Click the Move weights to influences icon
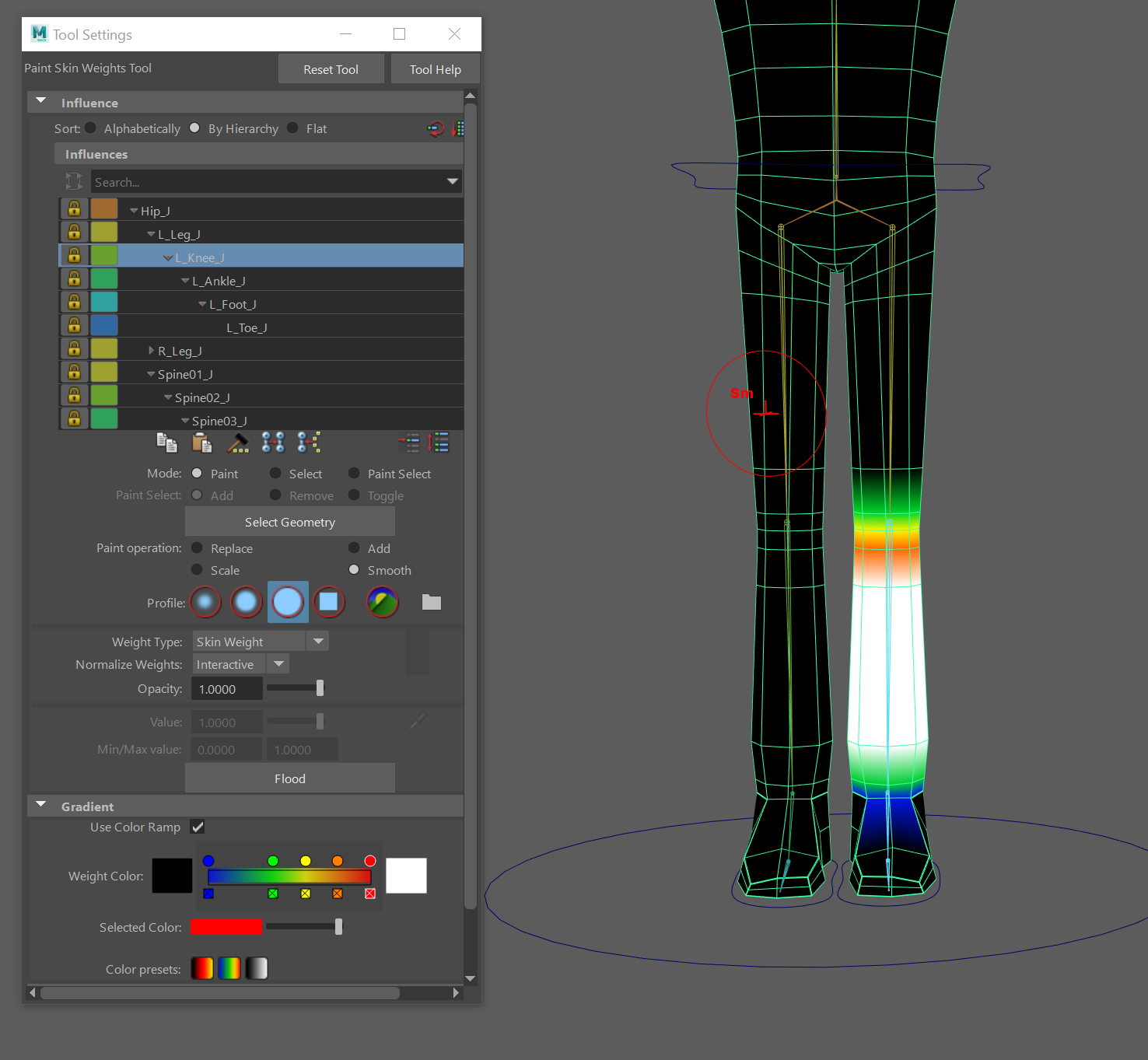 (x=273, y=443)
